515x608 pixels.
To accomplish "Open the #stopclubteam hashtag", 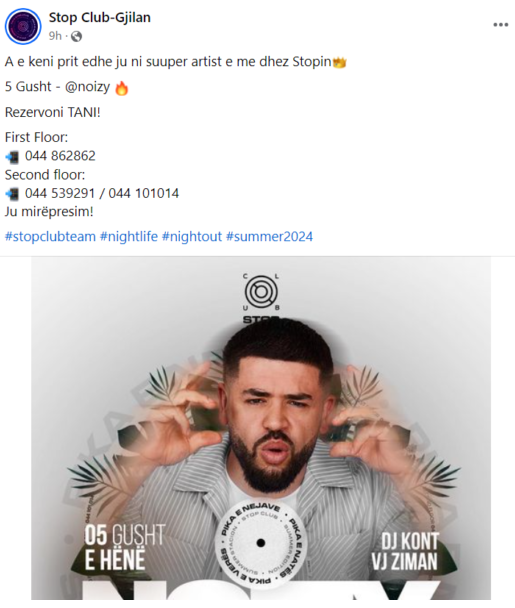I will pos(50,237).
